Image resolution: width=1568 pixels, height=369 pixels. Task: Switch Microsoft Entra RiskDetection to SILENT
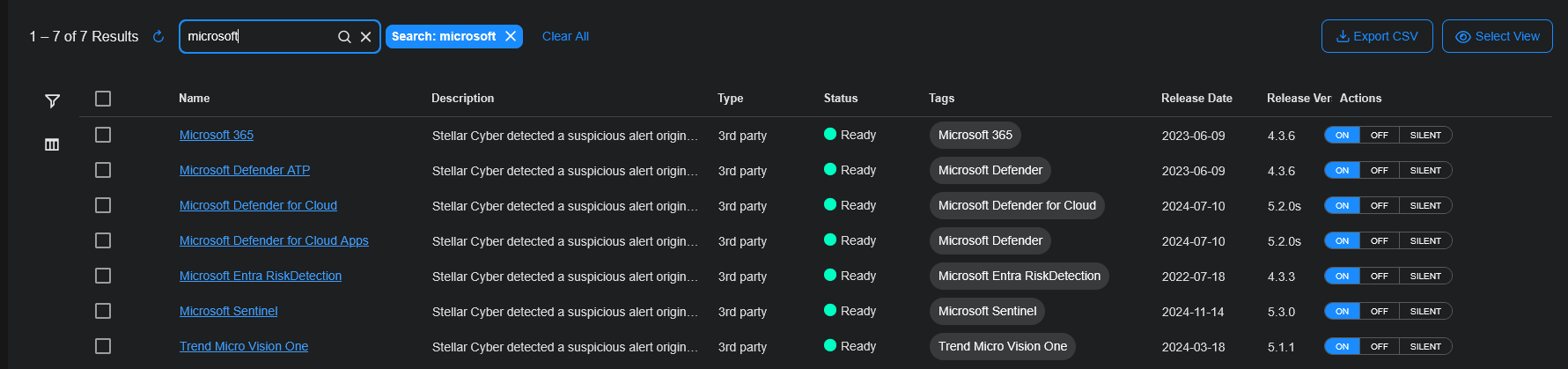click(x=1424, y=276)
